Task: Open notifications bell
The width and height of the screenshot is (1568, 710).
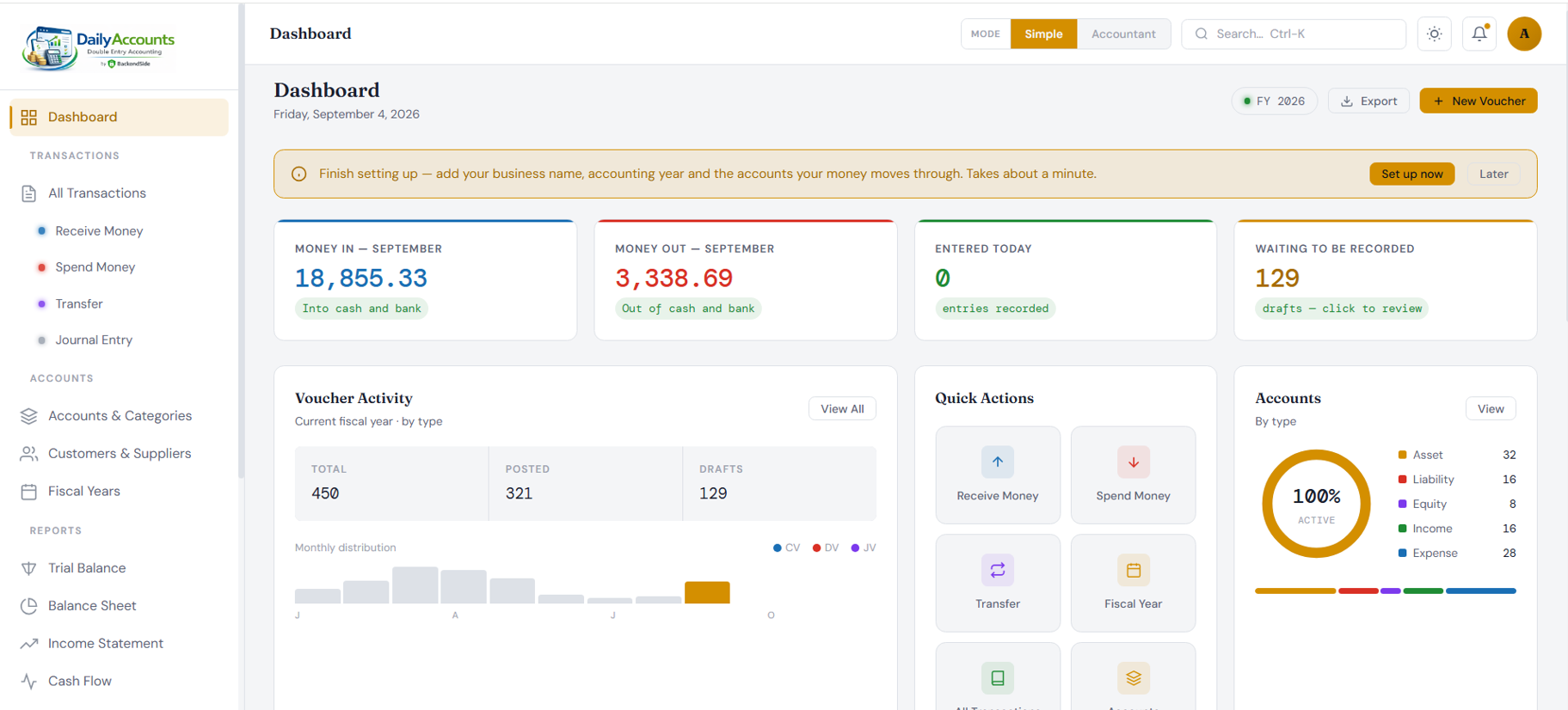Action: [x=1479, y=34]
